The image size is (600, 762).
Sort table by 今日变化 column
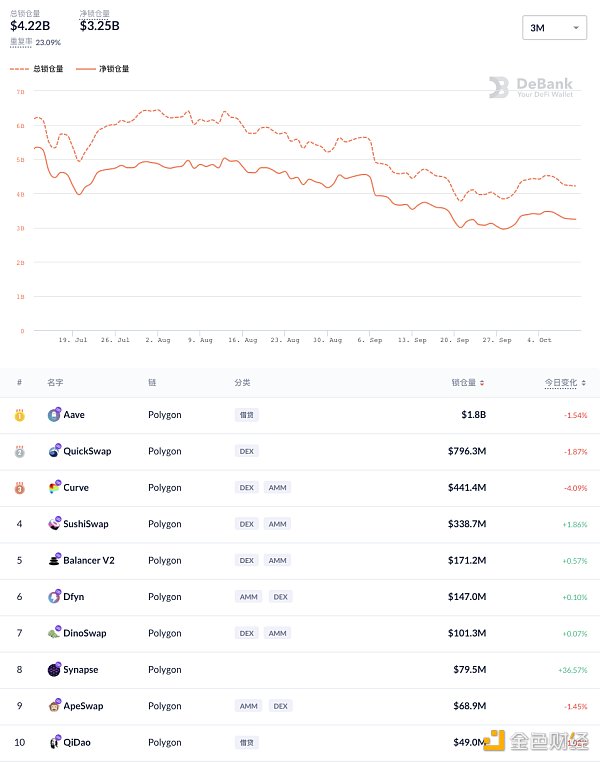point(565,382)
